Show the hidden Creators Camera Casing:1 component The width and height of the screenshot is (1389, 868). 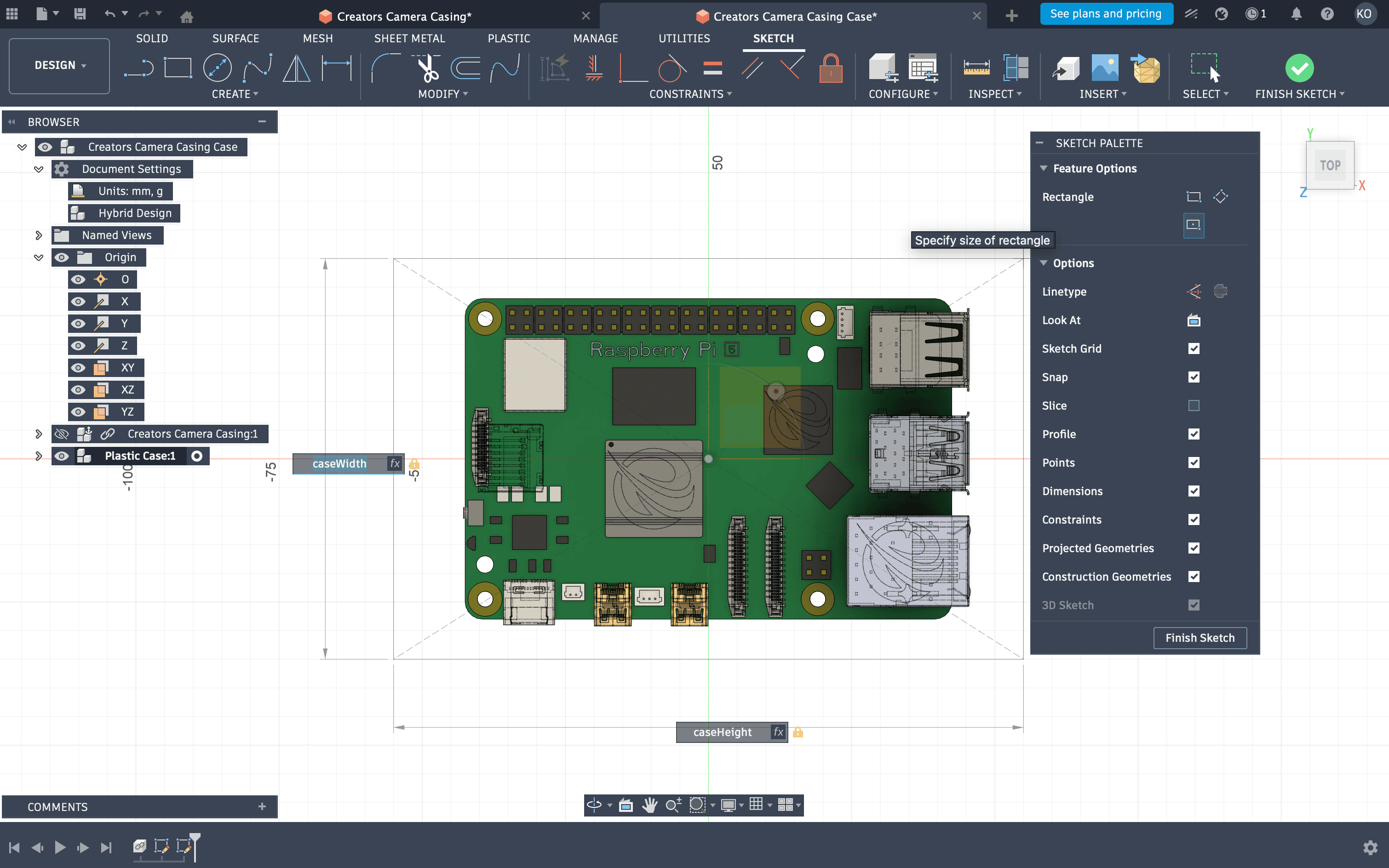[x=62, y=434]
